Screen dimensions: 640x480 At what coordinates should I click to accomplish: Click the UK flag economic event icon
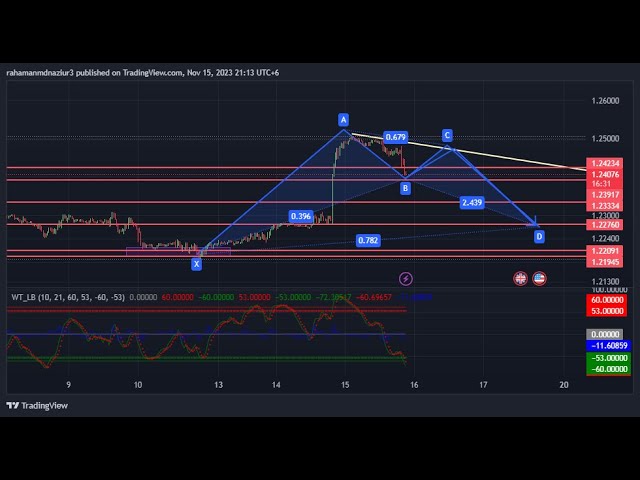coord(520,278)
